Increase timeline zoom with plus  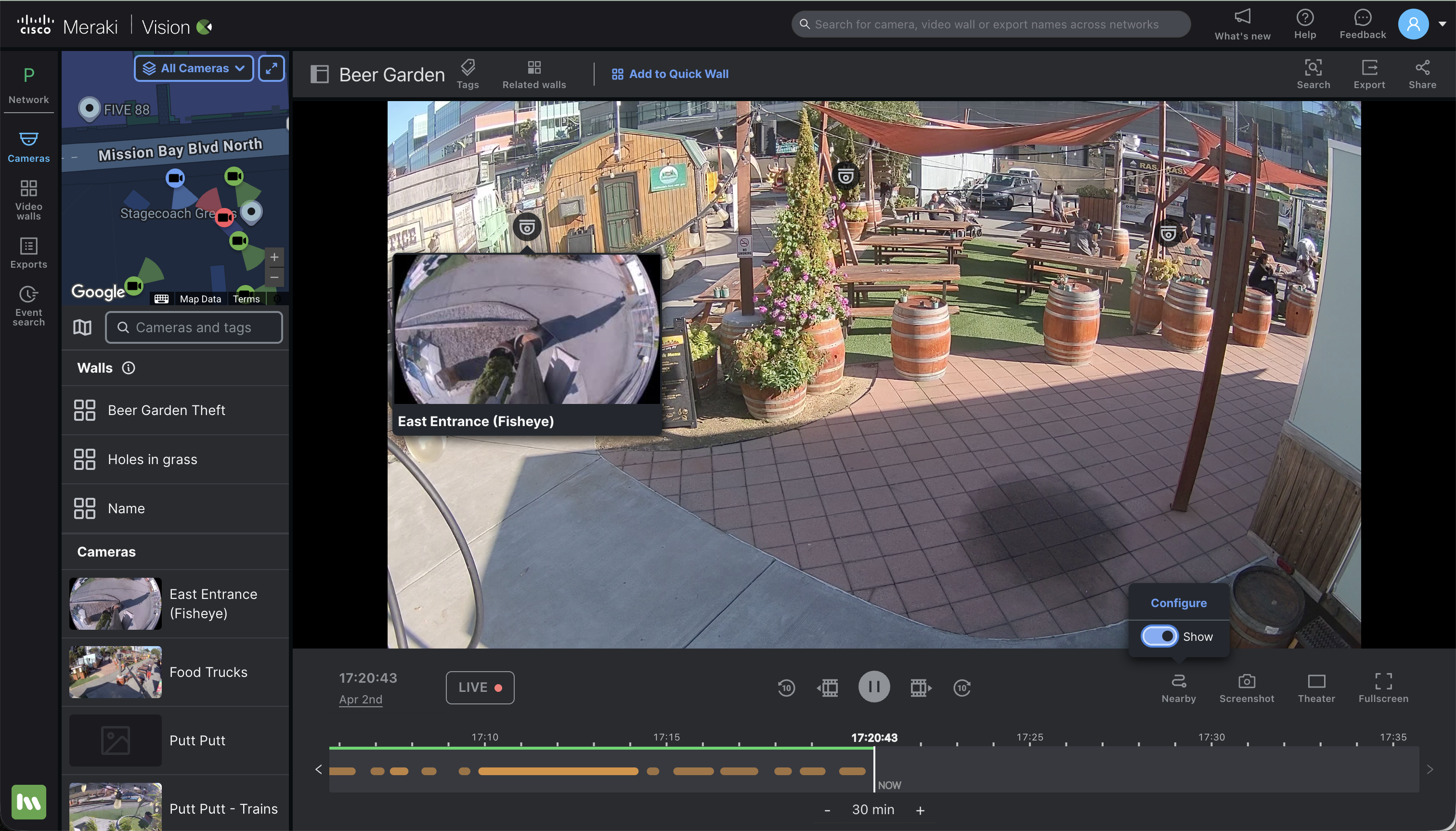tap(920, 810)
